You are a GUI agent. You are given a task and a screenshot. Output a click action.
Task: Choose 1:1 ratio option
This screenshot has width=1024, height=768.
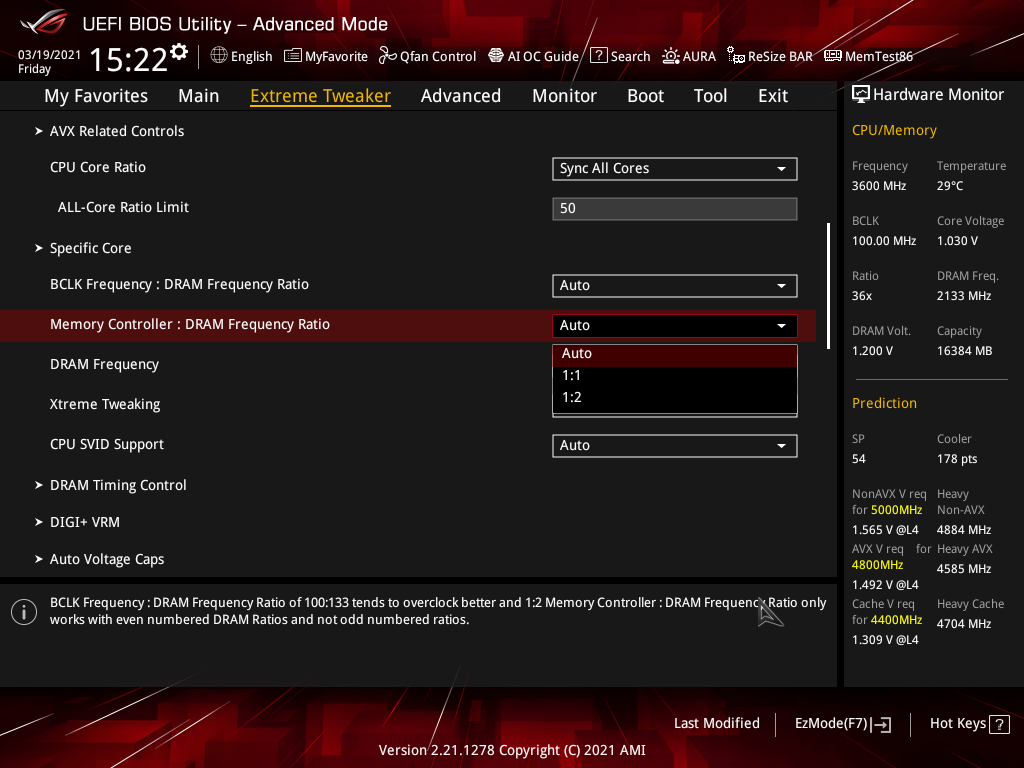pyautogui.click(x=675, y=376)
